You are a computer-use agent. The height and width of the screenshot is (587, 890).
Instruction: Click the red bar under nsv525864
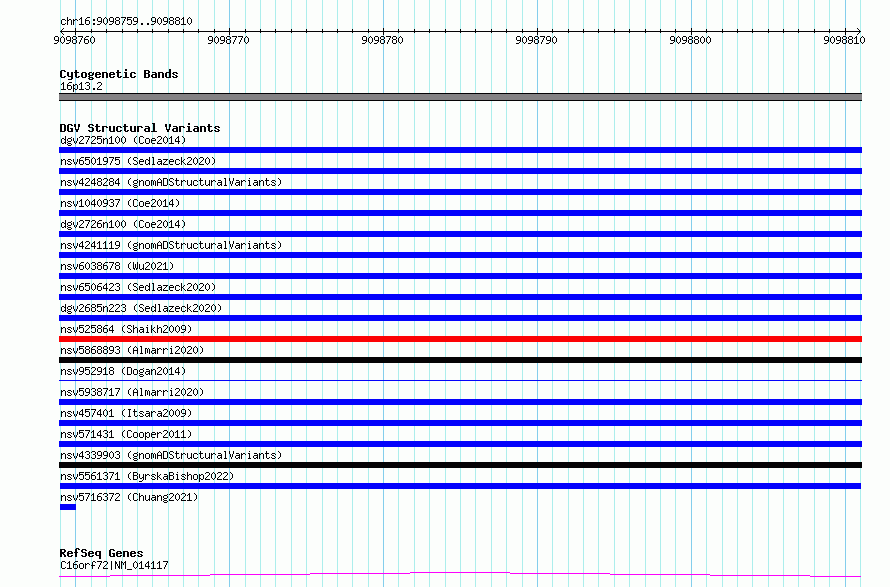click(460, 339)
